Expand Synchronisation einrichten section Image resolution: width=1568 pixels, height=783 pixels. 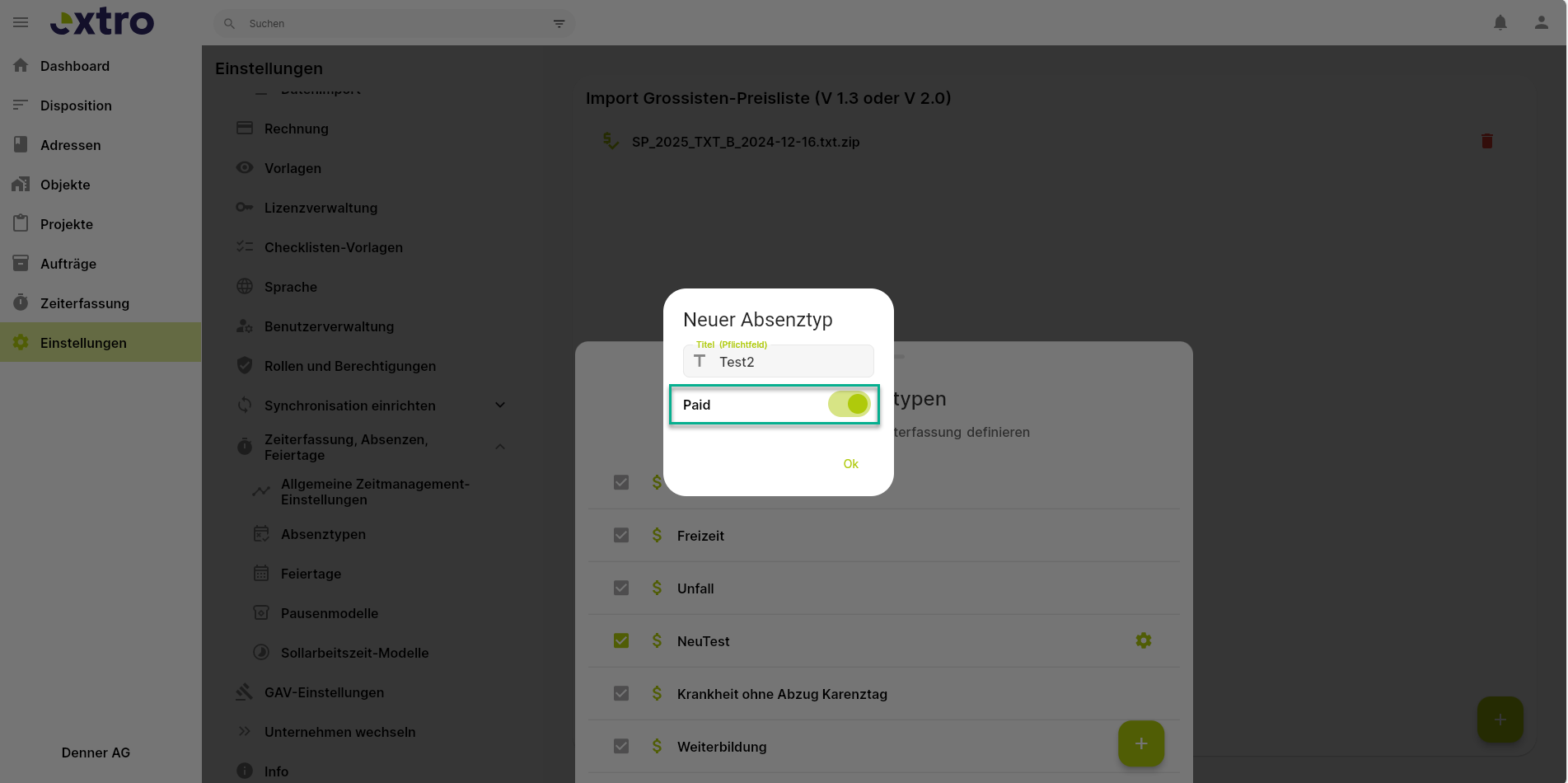(500, 405)
